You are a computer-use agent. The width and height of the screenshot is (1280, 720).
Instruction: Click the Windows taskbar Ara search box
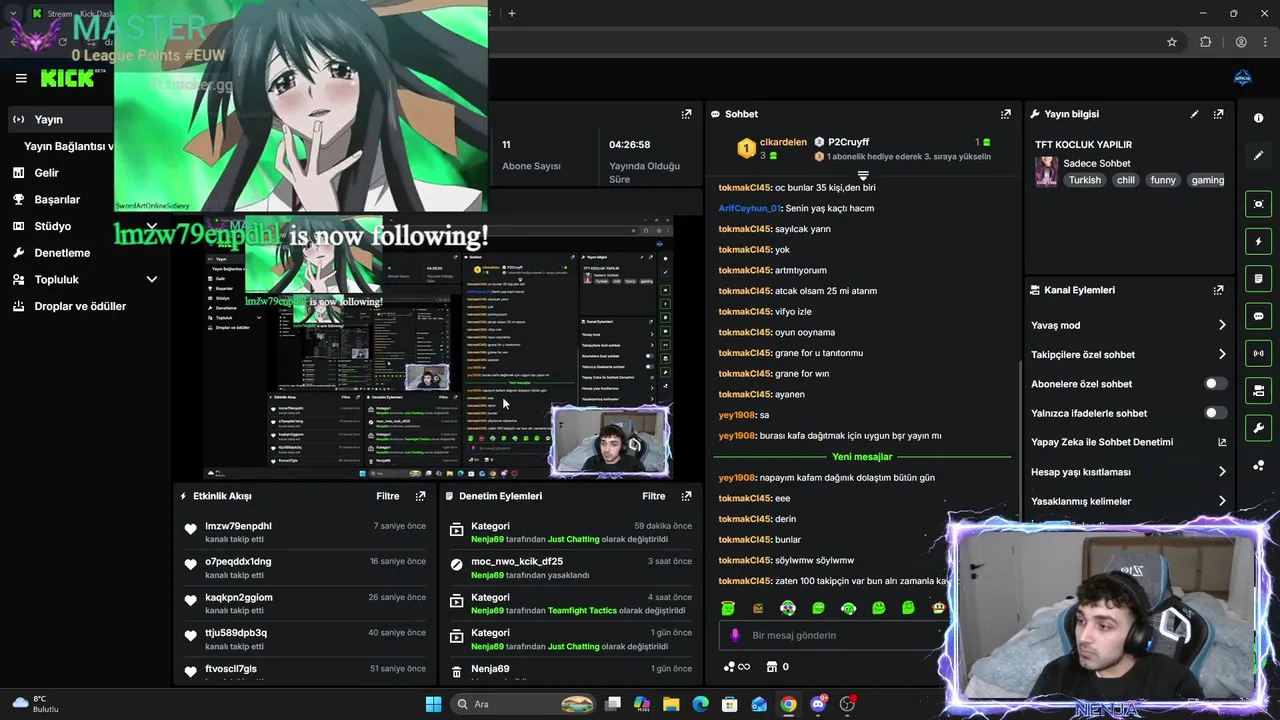point(523,704)
